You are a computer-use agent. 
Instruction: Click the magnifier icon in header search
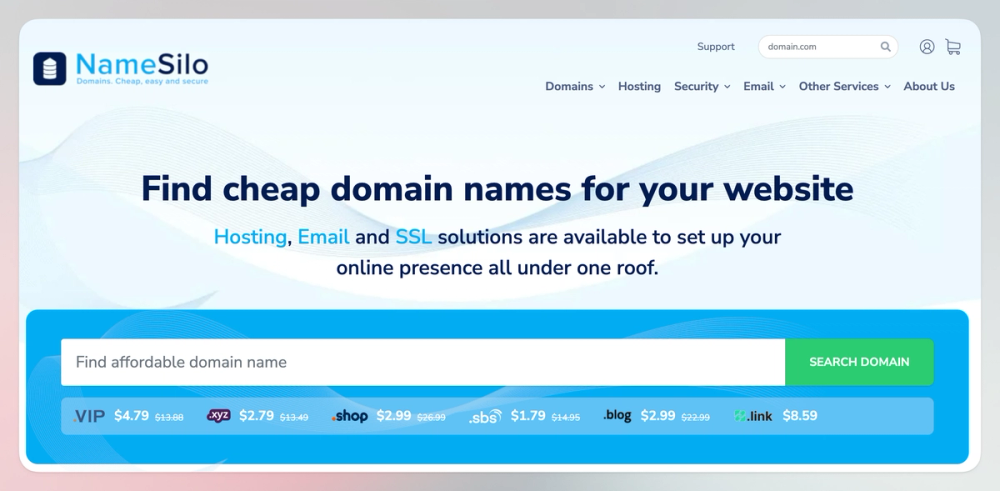click(x=885, y=47)
